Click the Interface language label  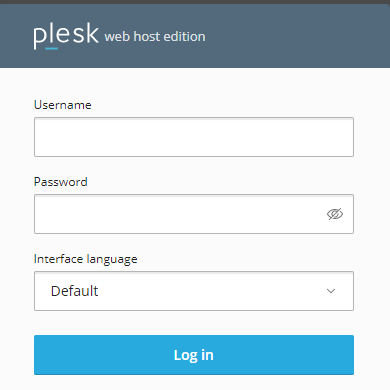tap(86, 259)
